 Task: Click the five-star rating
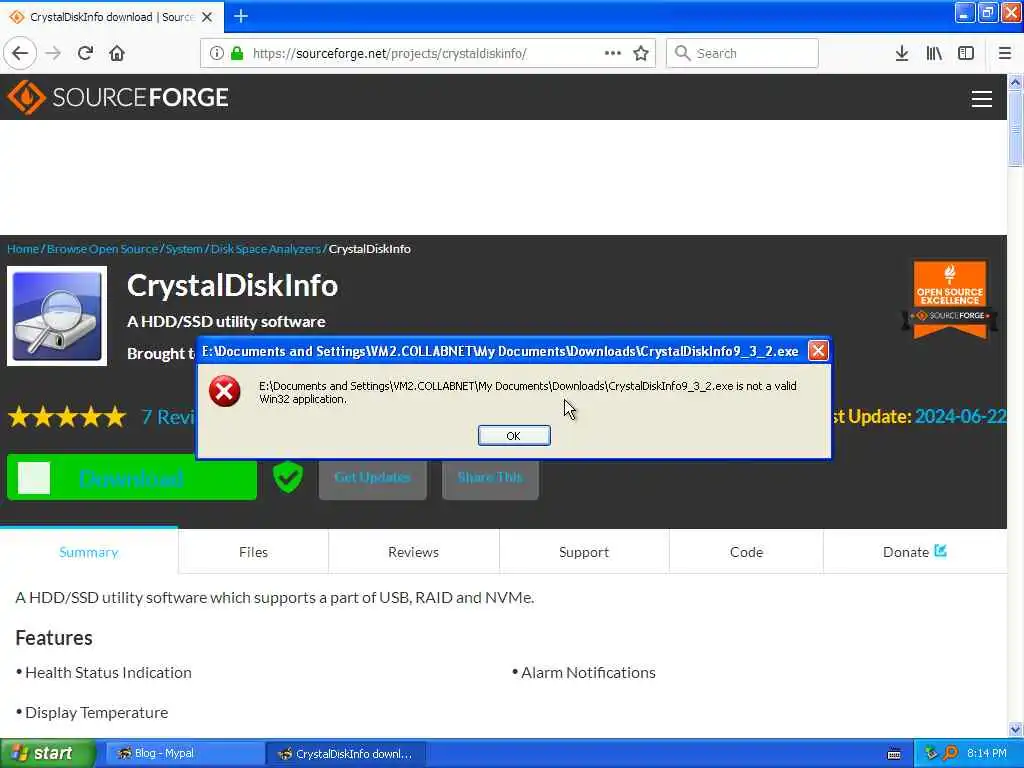(x=67, y=417)
